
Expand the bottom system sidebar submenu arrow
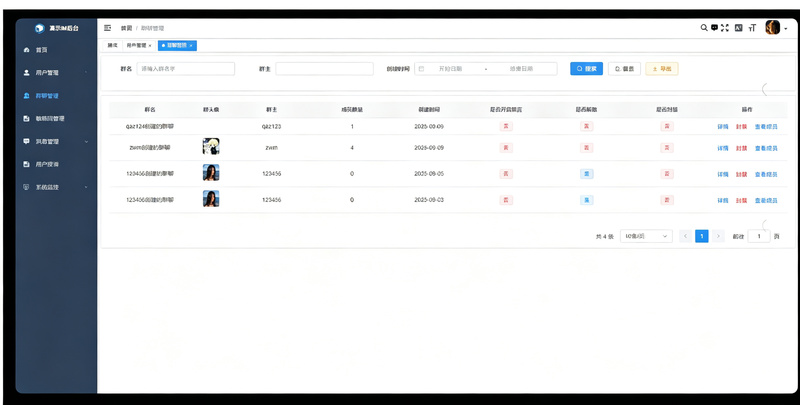[x=86, y=187]
